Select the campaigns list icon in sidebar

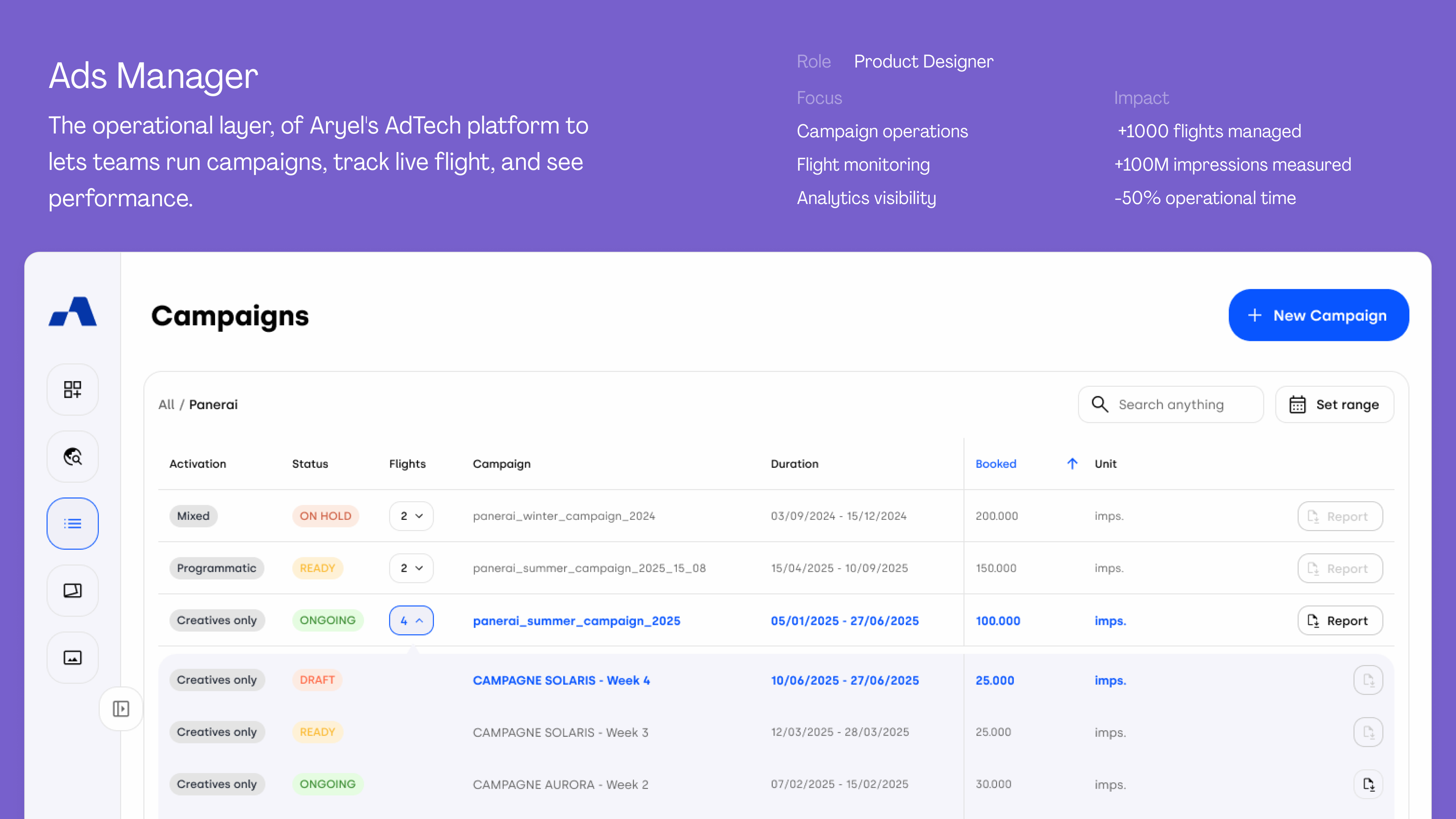click(x=72, y=523)
